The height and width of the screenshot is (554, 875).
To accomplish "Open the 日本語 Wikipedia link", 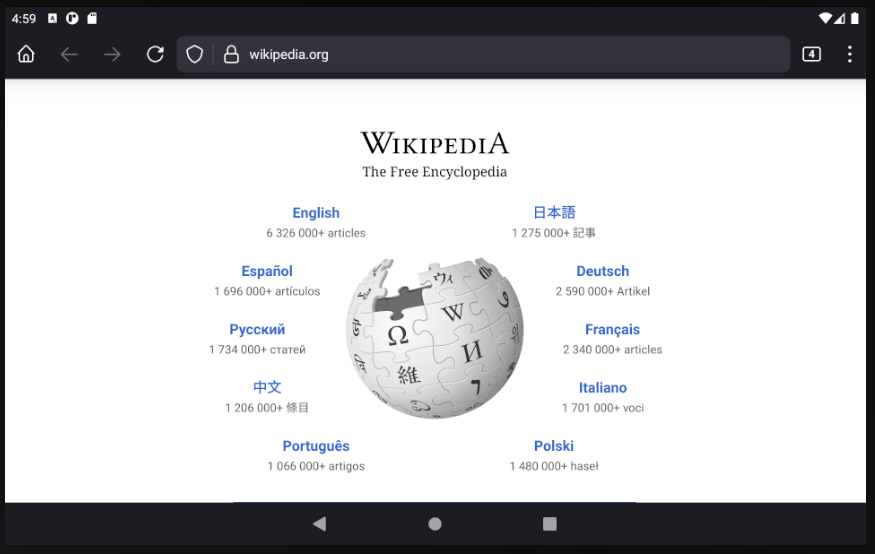I will pyautogui.click(x=554, y=213).
